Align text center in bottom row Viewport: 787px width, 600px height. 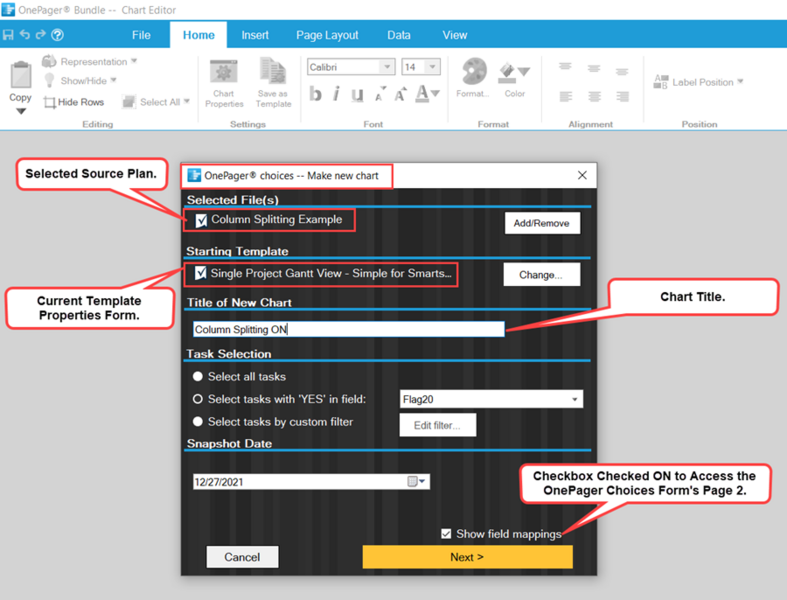(x=594, y=96)
